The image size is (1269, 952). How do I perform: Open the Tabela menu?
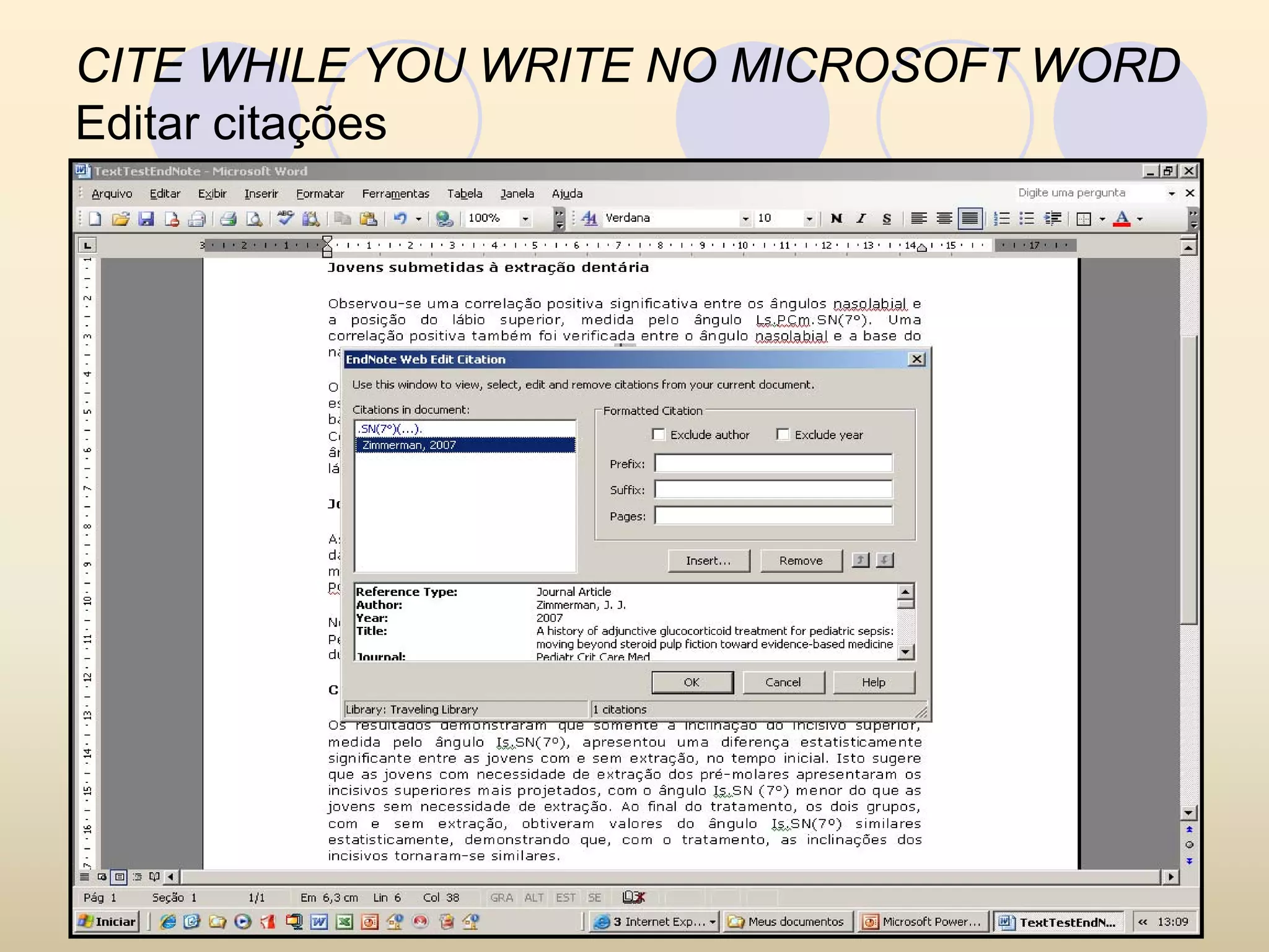[x=465, y=194]
